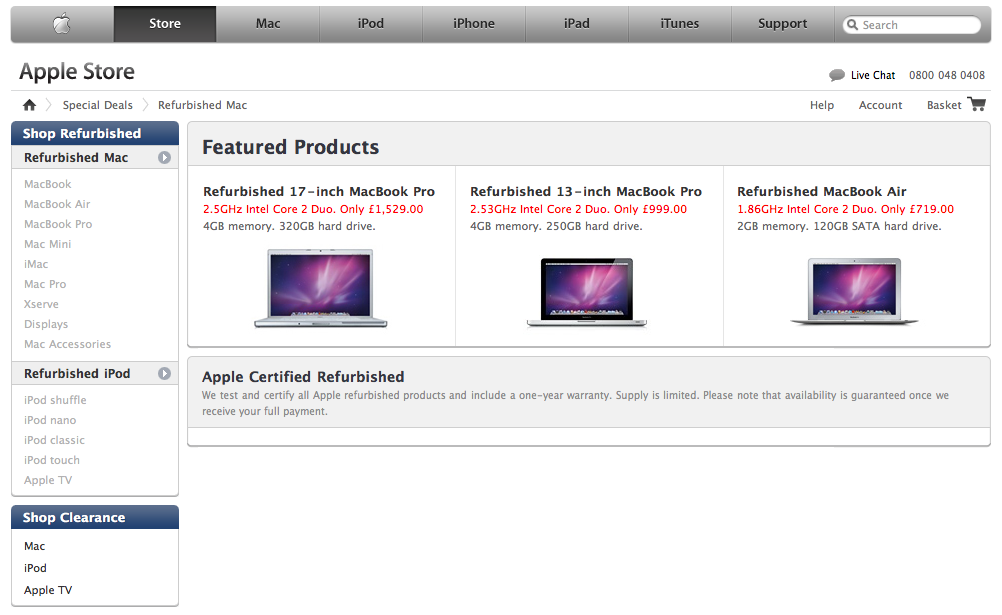Expand the Refurbished Mac arrow icon
The height and width of the screenshot is (615, 1002).
pos(164,157)
